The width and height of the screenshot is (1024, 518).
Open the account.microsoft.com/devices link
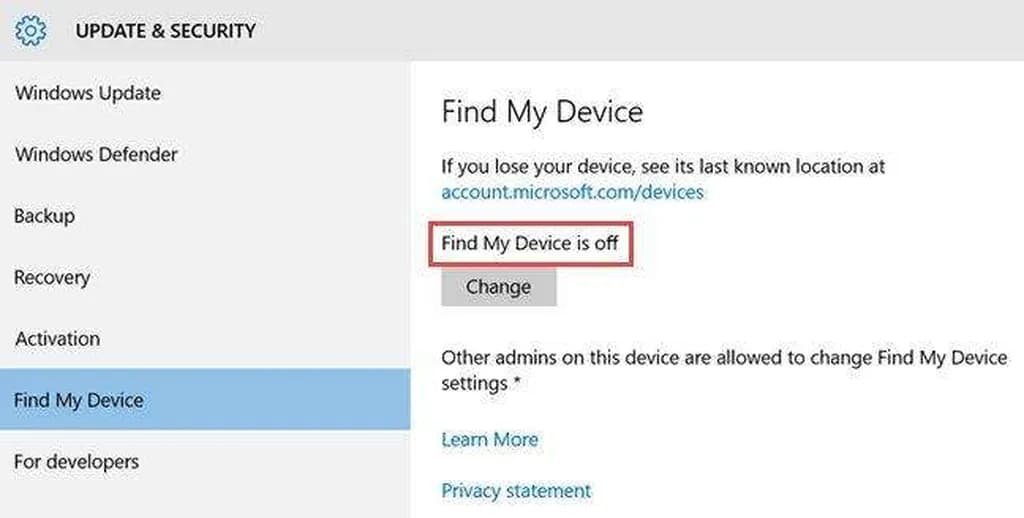click(572, 192)
